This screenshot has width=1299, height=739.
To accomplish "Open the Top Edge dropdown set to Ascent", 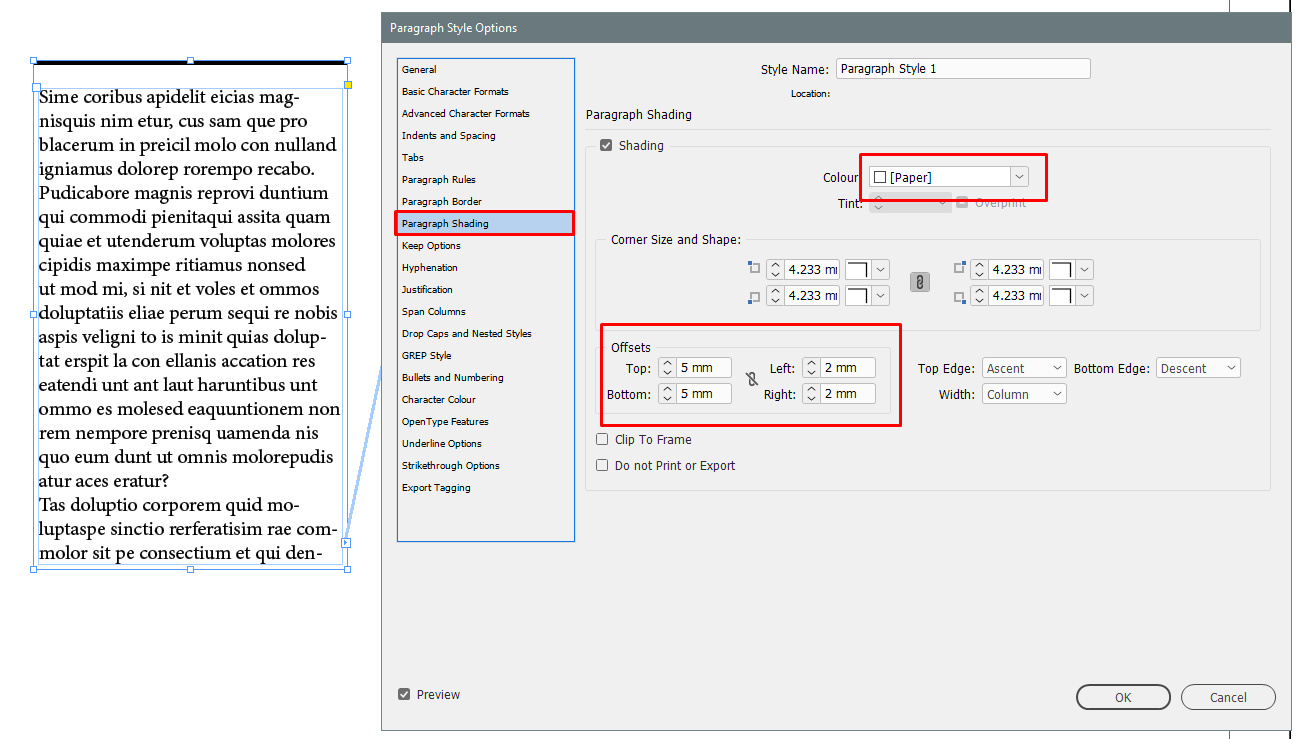I will pos(1024,368).
